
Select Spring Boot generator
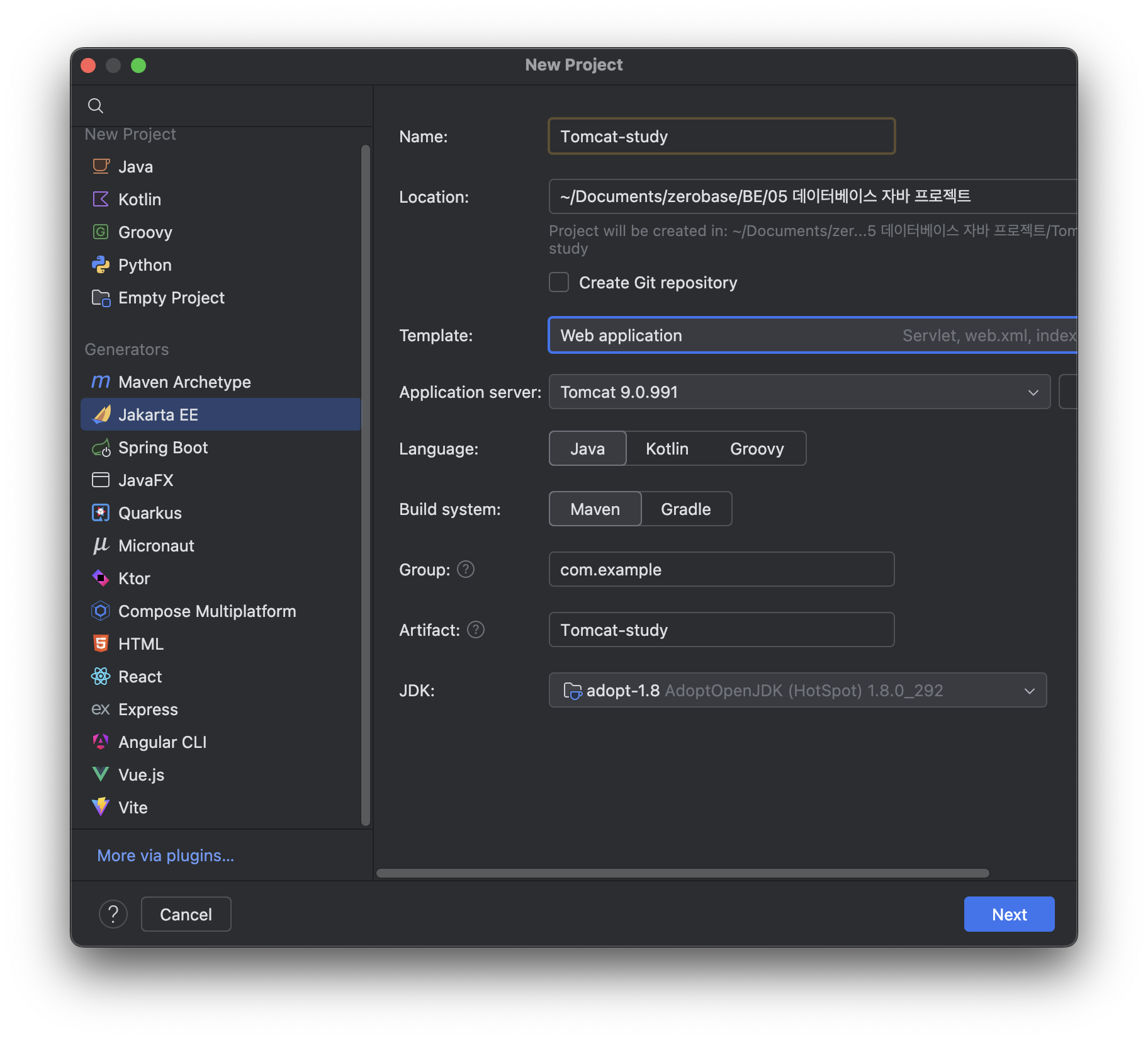pos(221,447)
